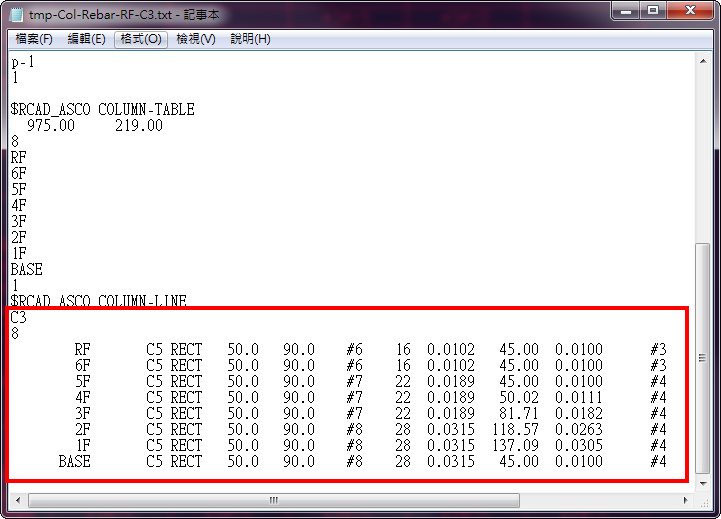The width and height of the screenshot is (721, 519).
Task: Click the value "0.0182" in the 3F row
Action: [578, 413]
